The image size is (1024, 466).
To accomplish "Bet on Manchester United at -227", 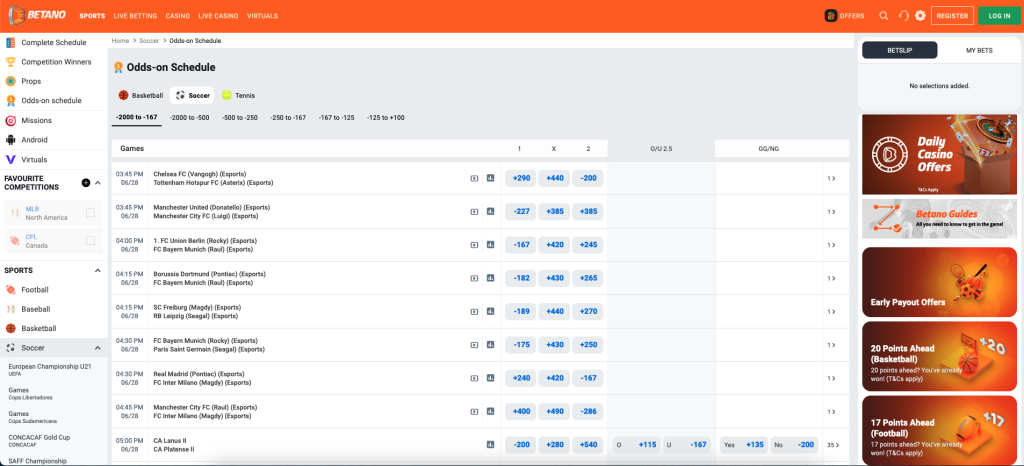I will tap(521, 211).
